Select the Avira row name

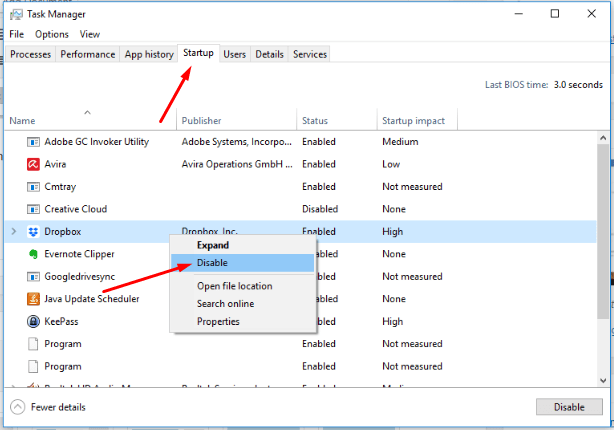(55, 164)
